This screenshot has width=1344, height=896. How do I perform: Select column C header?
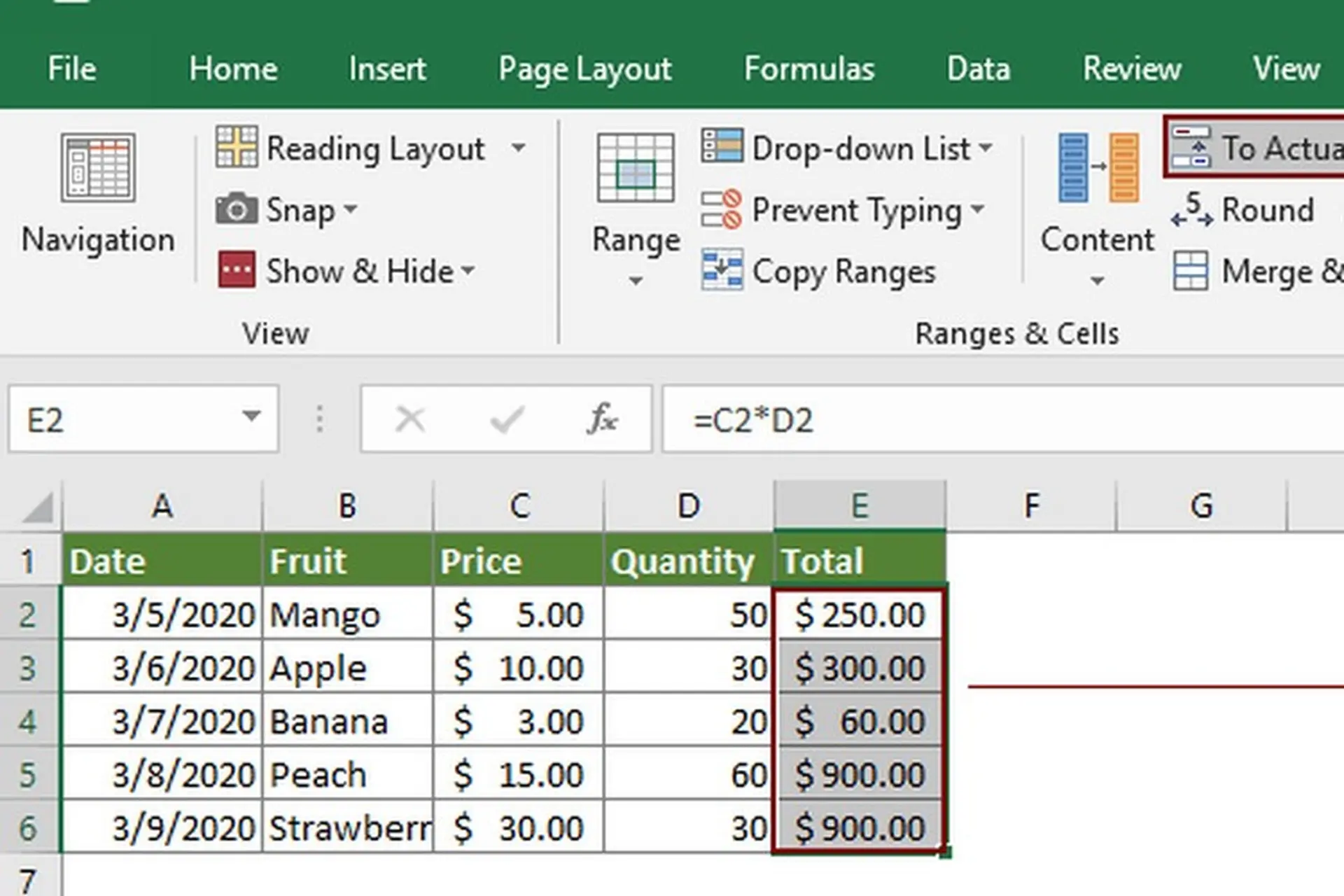coord(519,505)
